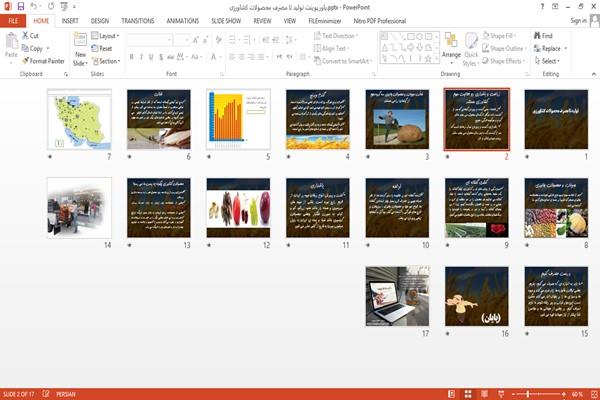The image size is (600, 400).
Task: Collapse the ribbon with chevron
Action: [x=594, y=74]
